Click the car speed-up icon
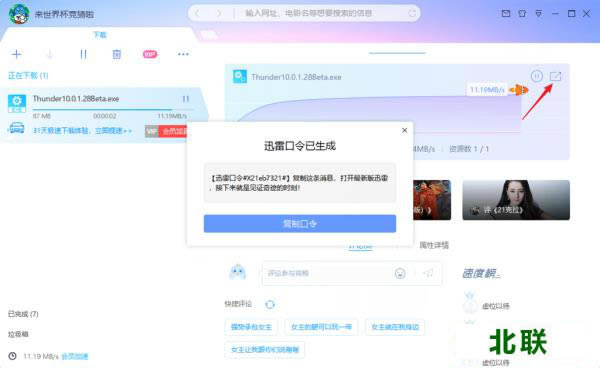The width and height of the screenshot is (600, 368). pyautogui.click(x=16, y=128)
